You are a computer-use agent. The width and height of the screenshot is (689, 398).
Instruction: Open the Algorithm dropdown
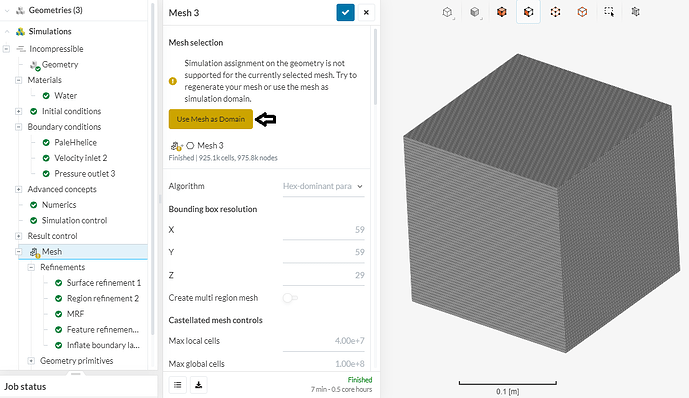(x=323, y=186)
